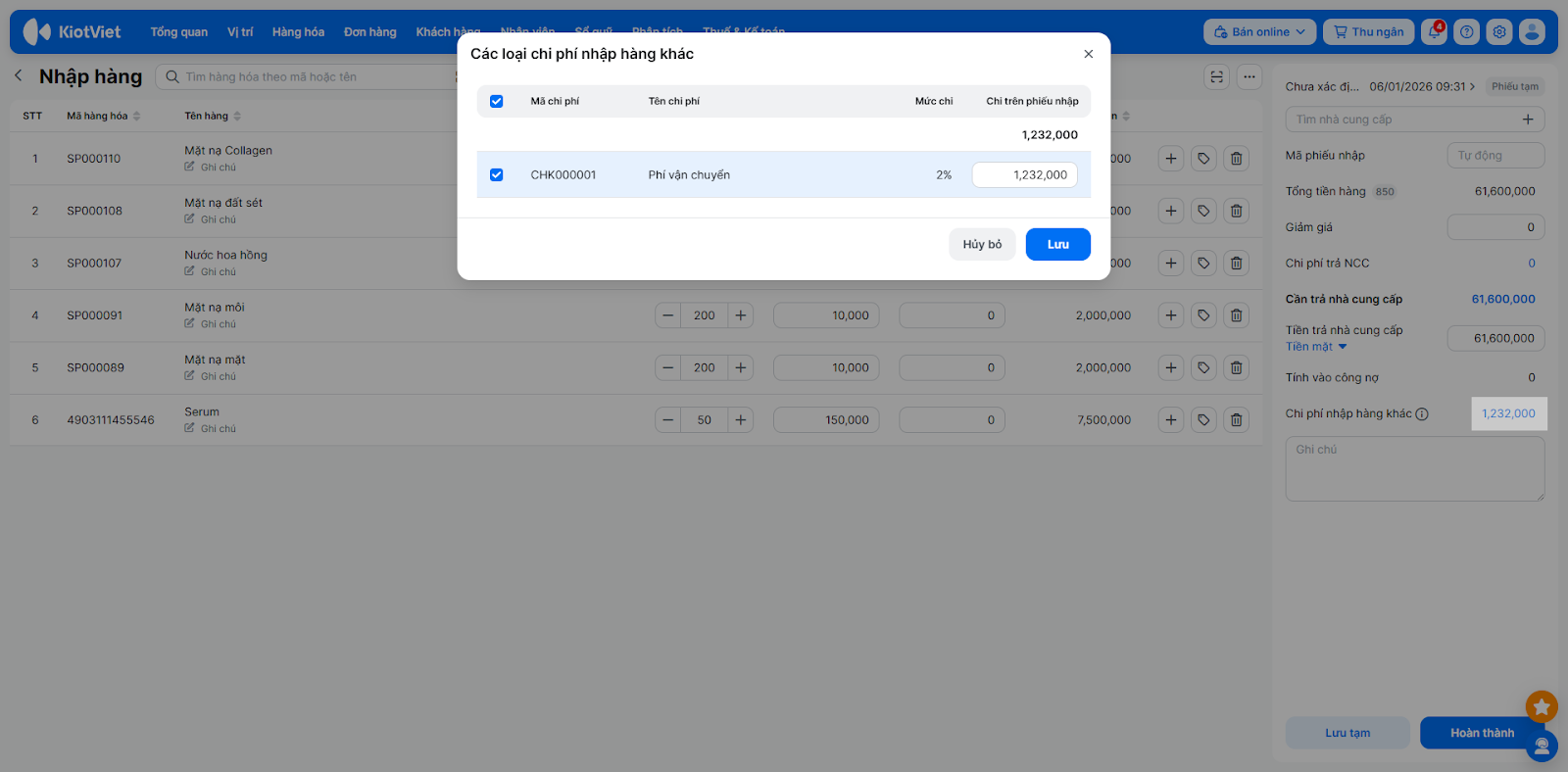Delete the Serum row with trash icon
Image resolution: width=1568 pixels, height=772 pixels.
pos(1237,420)
